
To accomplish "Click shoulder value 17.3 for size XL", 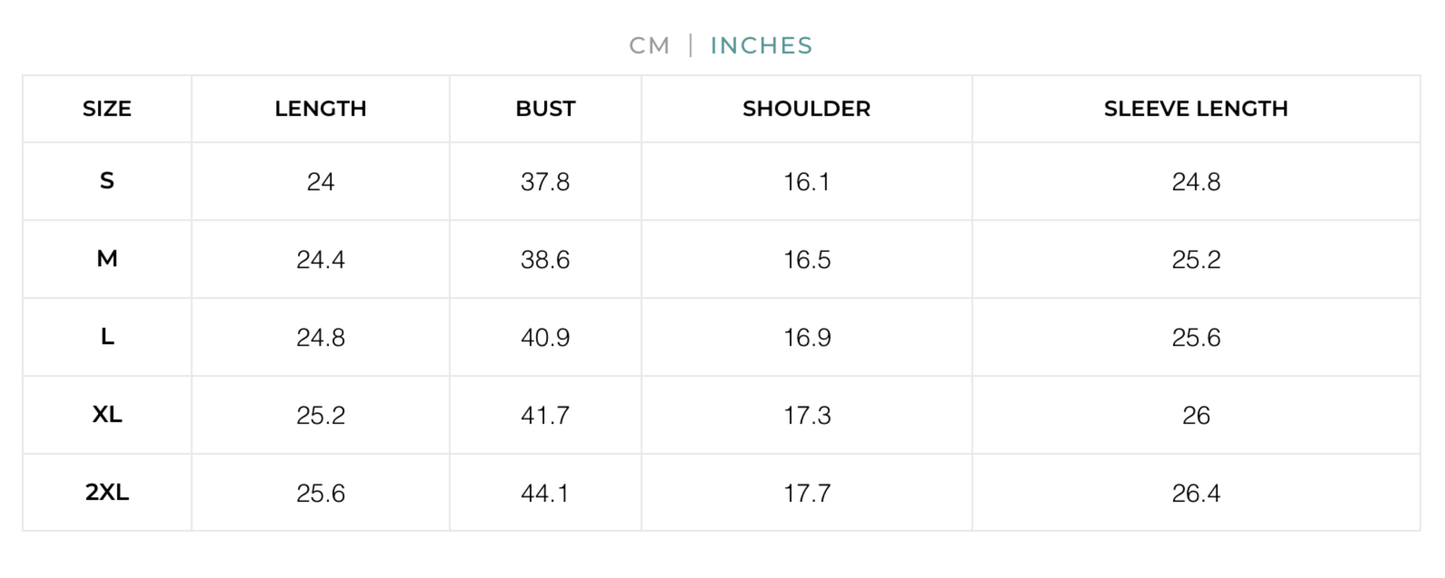I will coord(806,415).
